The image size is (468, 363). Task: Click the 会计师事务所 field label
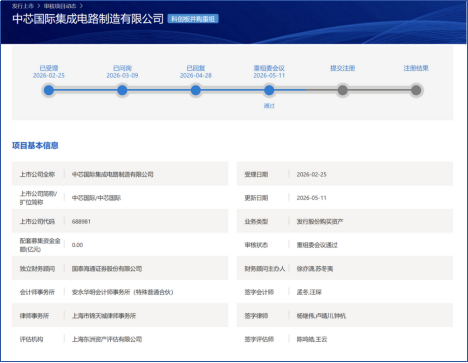37,292
